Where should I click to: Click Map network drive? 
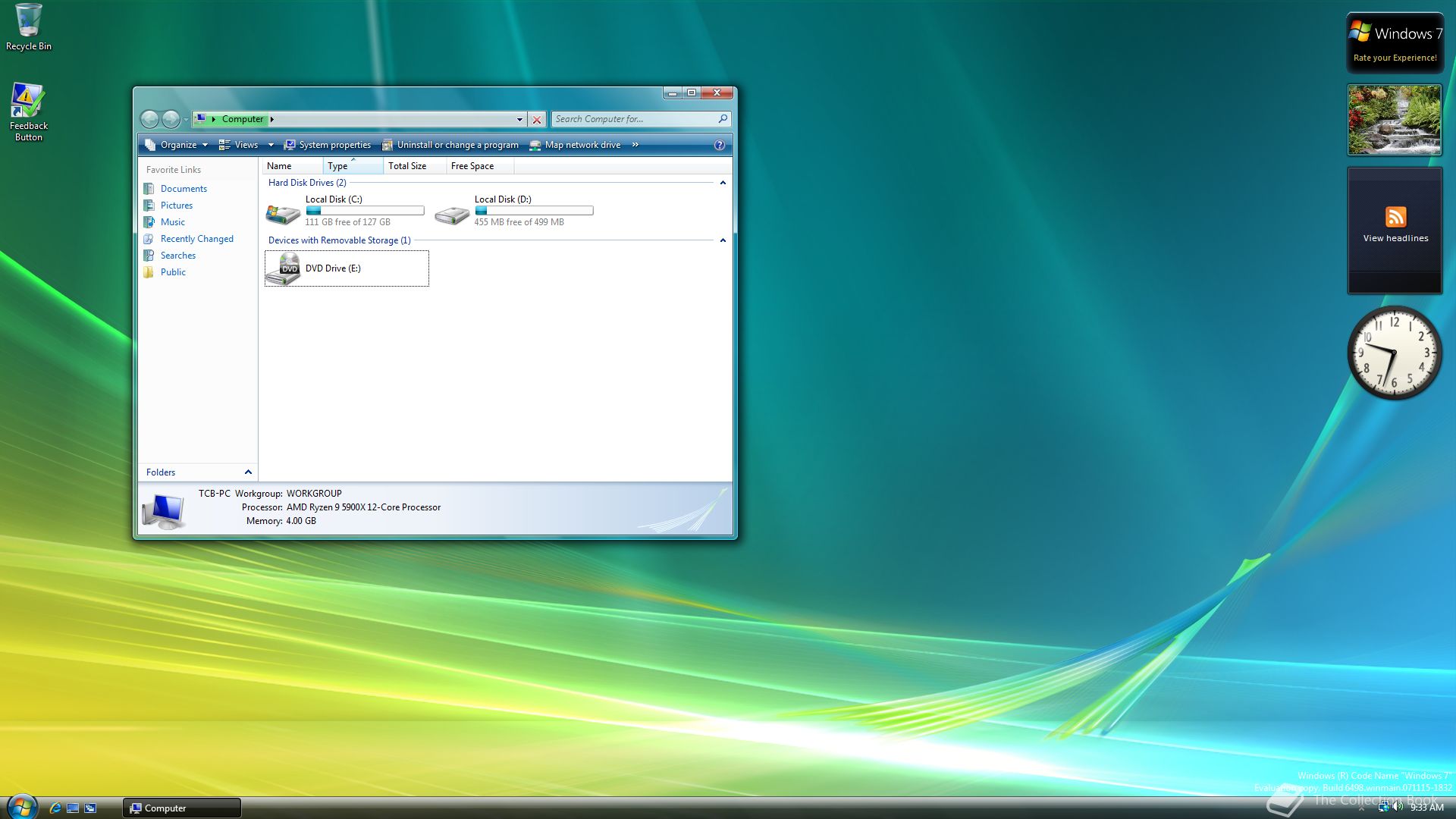(x=575, y=145)
